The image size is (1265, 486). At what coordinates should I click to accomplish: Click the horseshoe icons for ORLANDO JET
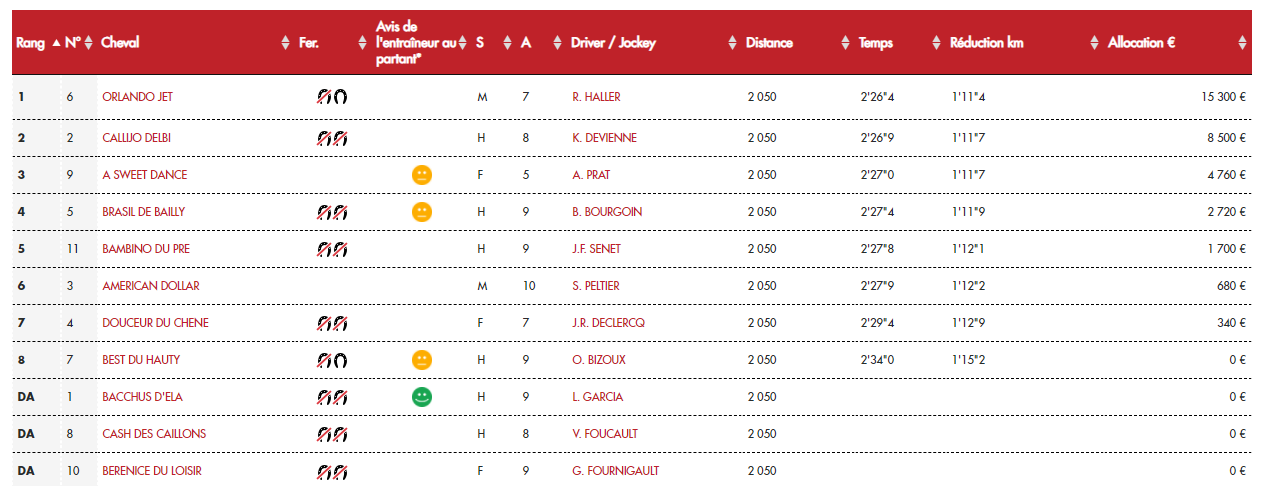[332, 97]
